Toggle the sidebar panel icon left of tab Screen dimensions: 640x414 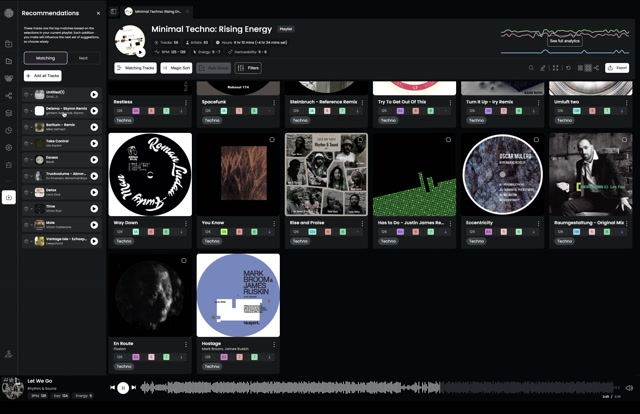pyautogui.click(x=113, y=11)
